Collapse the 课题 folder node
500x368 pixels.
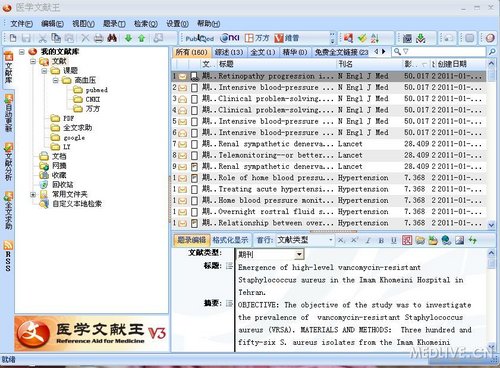tap(44, 71)
